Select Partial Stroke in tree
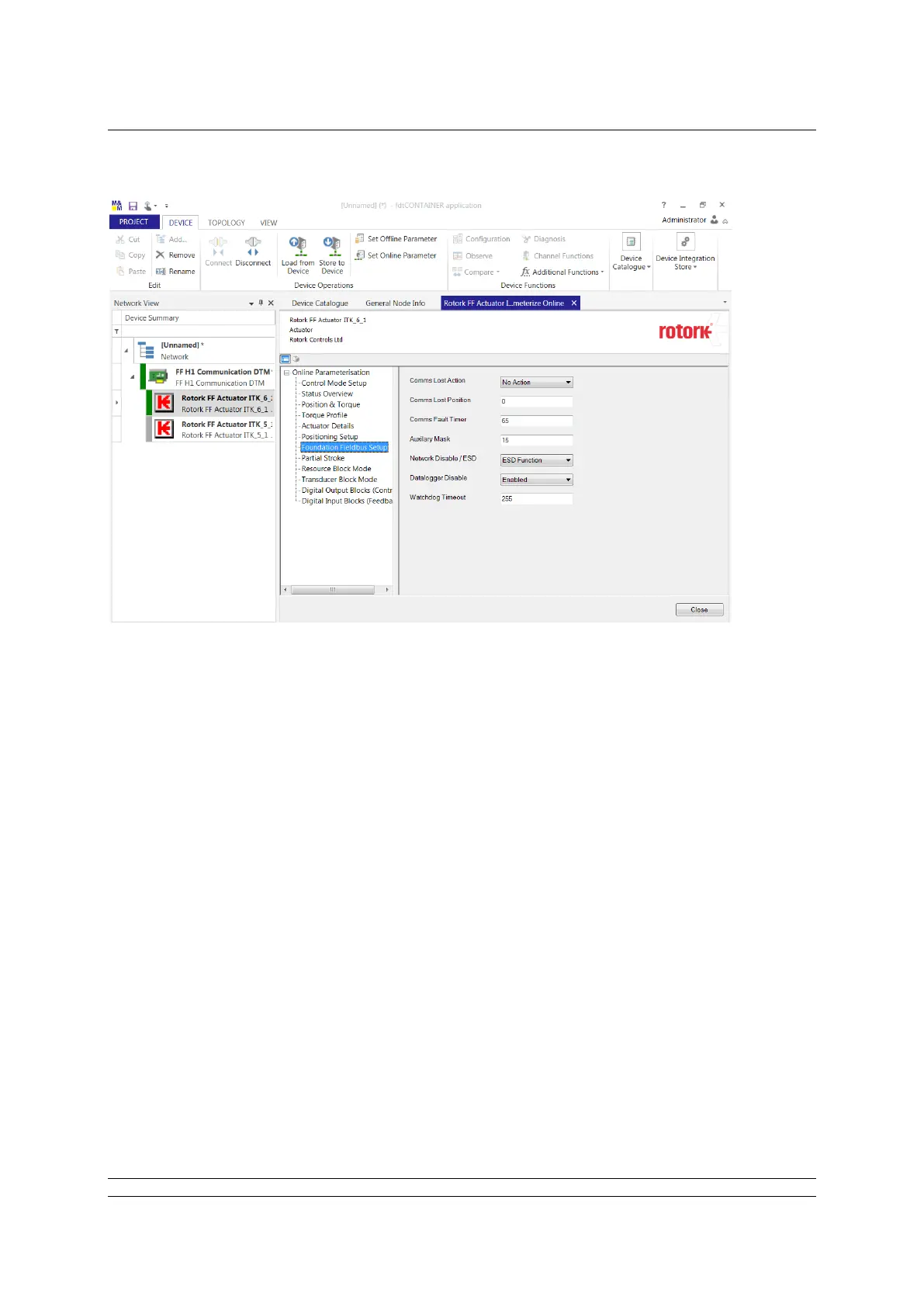This screenshot has width=924, height=1307. pos(323,459)
